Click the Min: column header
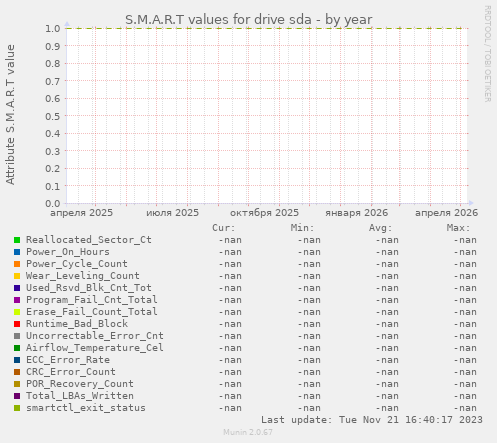This screenshot has height=443, width=497. coord(302,228)
